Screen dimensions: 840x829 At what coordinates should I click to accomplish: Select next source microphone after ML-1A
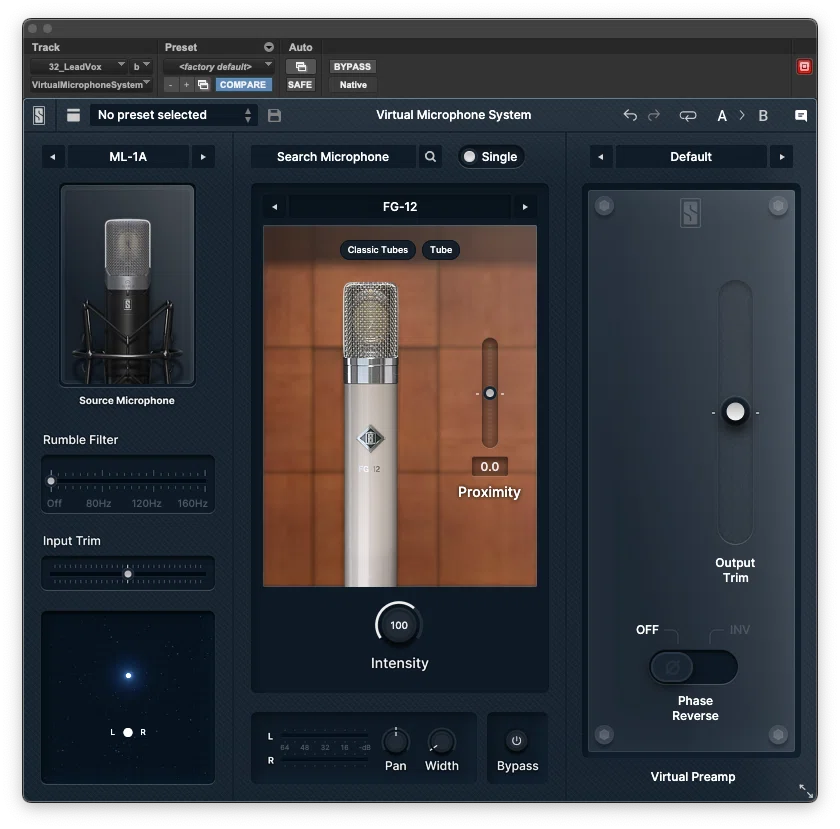click(203, 157)
